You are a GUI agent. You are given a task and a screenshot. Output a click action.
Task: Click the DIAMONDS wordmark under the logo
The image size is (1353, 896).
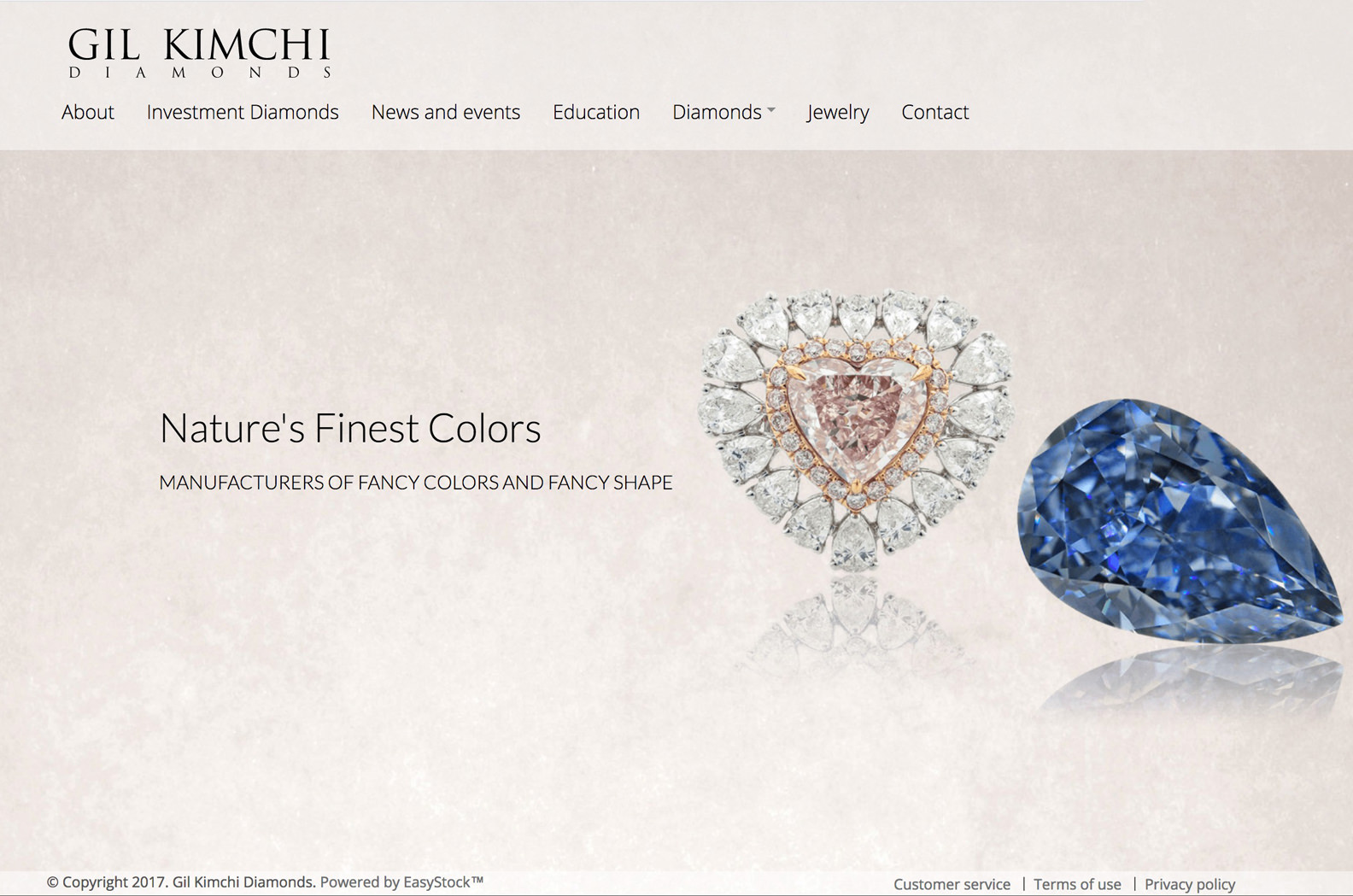pyautogui.click(x=201, y=73)
